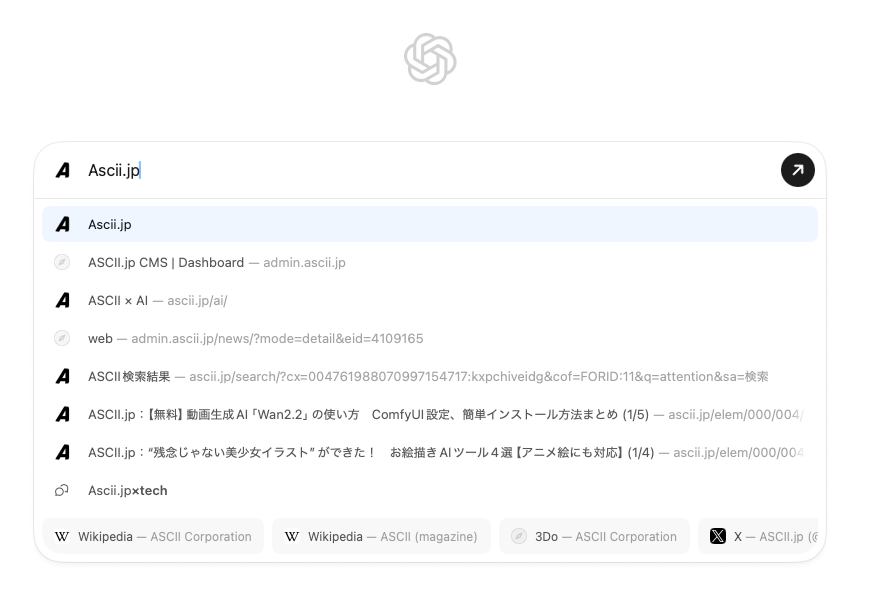This screenshot has width=885, height=601.
Task: Click ASCII icon beside Wan2.2 article
Action: point(63,414)
